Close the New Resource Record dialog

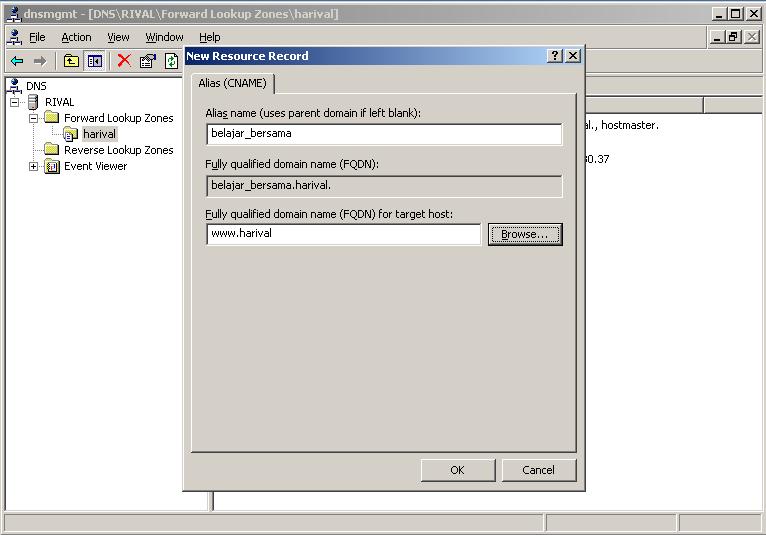click(573, 56)
